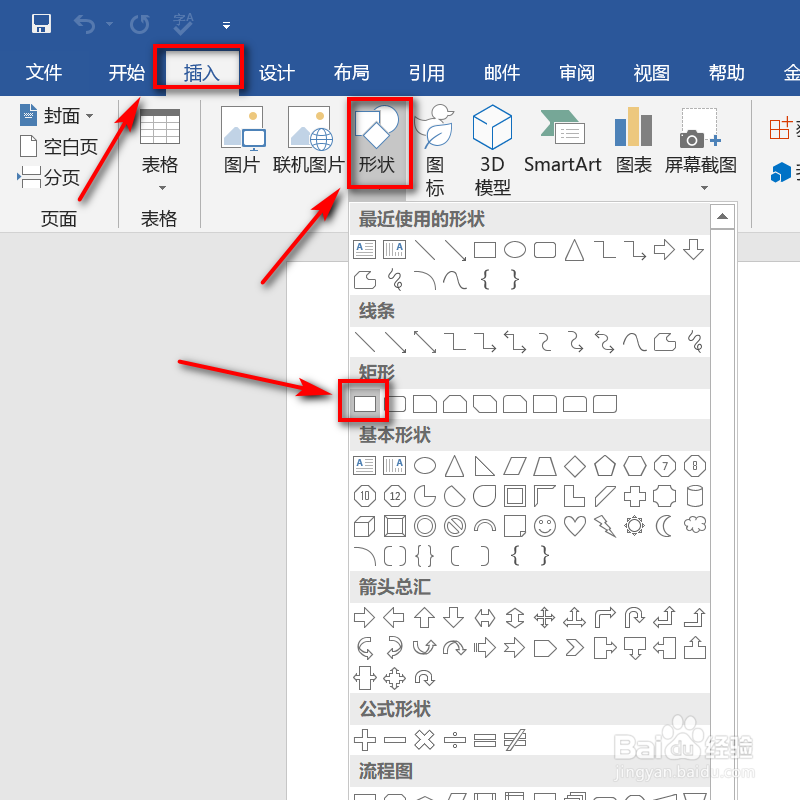The width and height of the screenshot is (800, 800).
Task: Select the straight line under 线条
Action: pos(365,342)
